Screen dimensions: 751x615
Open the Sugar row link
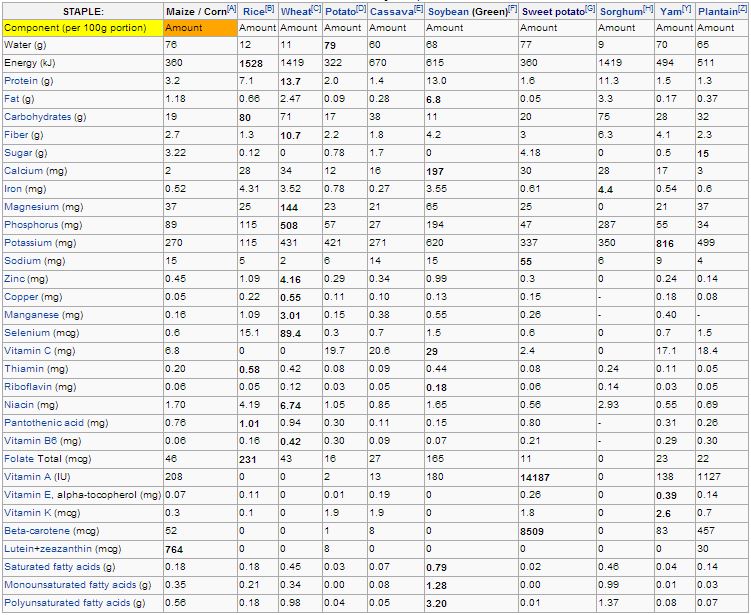pos(18,153)
